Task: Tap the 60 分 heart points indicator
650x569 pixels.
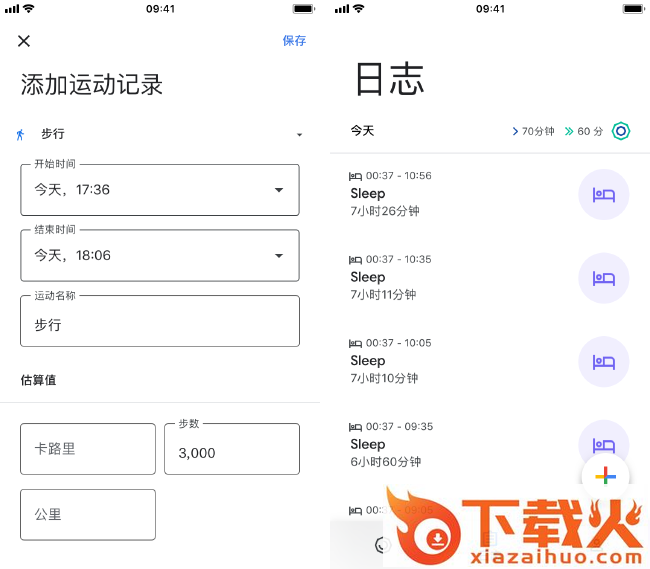Action: coord(584,131)
